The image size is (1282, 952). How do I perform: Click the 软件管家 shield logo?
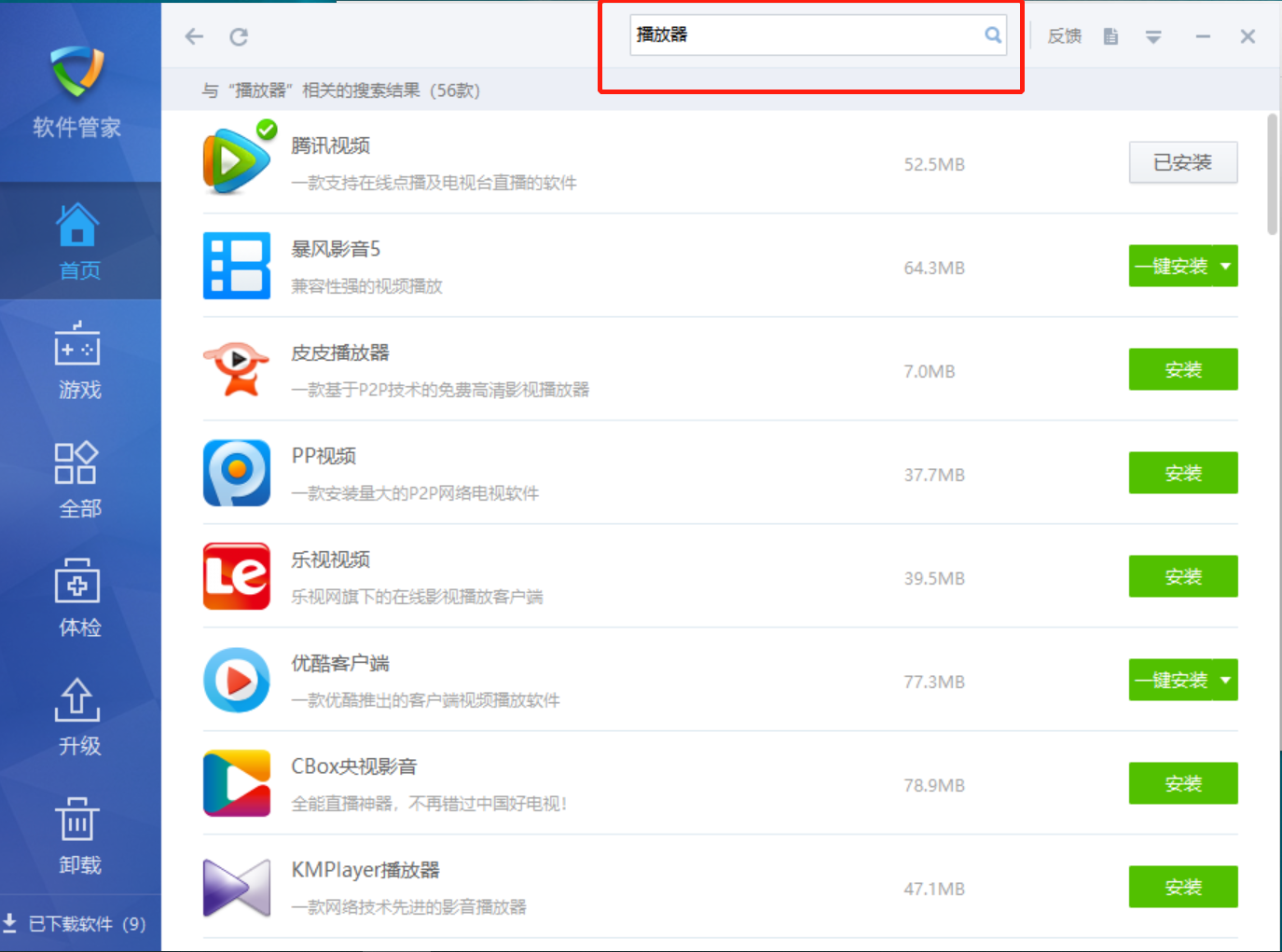coord(77,71)
